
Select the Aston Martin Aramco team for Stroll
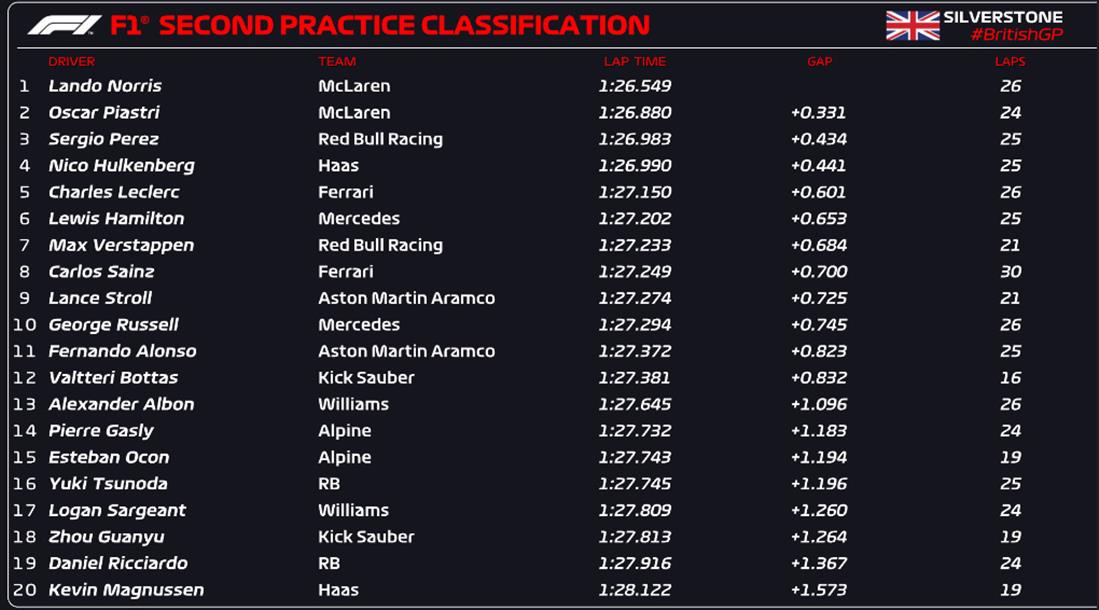tap(407, 299)
